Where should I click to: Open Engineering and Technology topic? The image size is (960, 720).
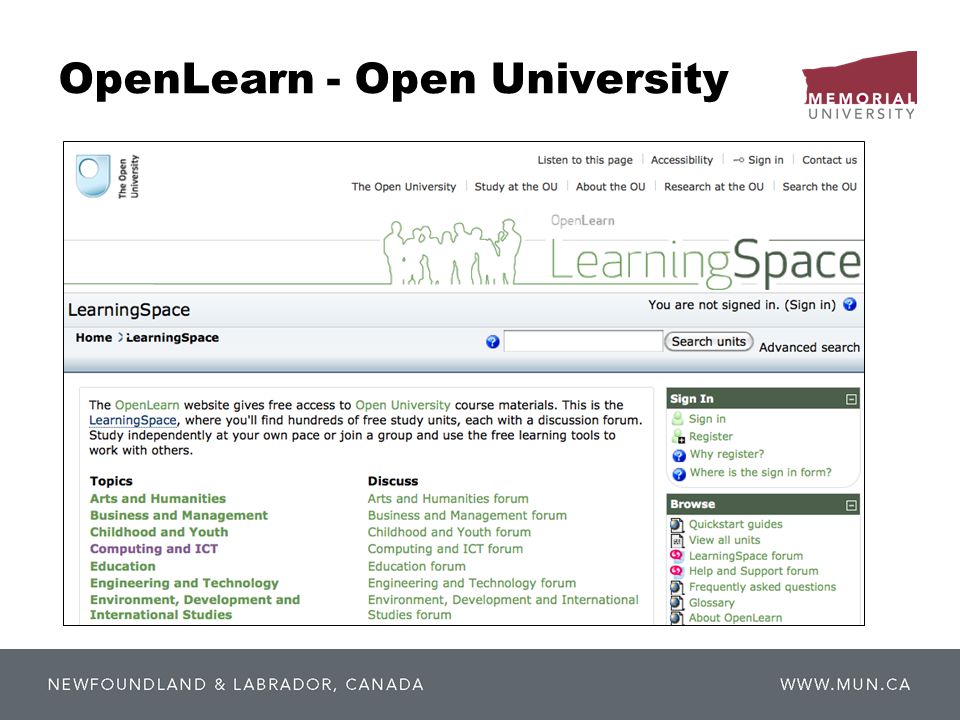click(184, 583)
